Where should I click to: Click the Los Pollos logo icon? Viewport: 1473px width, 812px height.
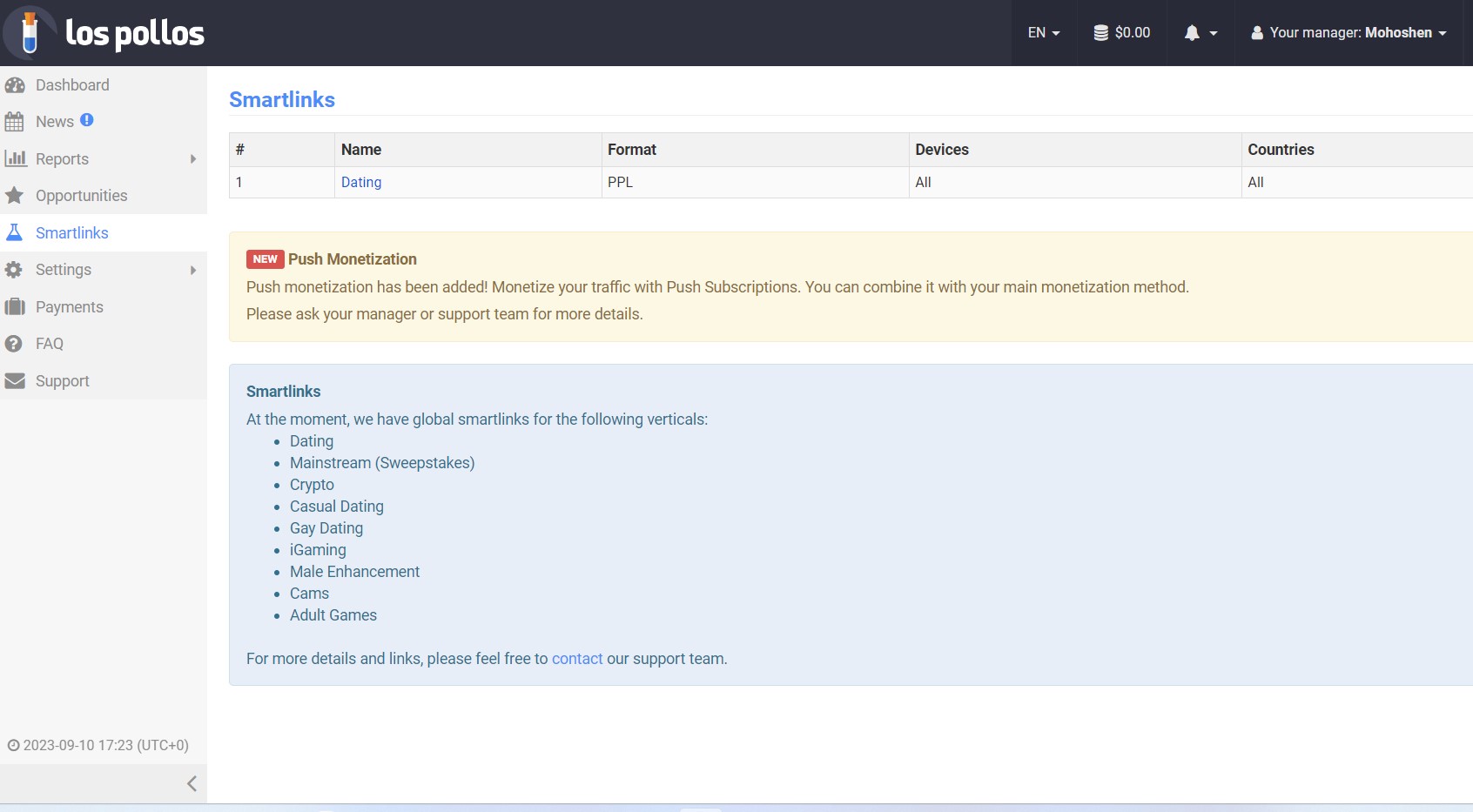[30, 33]
